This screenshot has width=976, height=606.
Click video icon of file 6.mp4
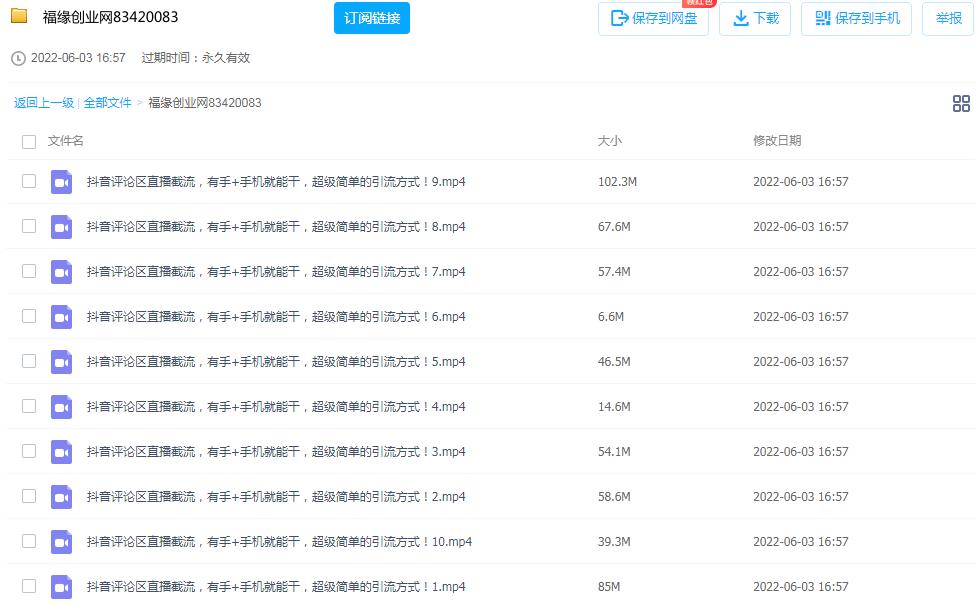(x=61, y=317)
